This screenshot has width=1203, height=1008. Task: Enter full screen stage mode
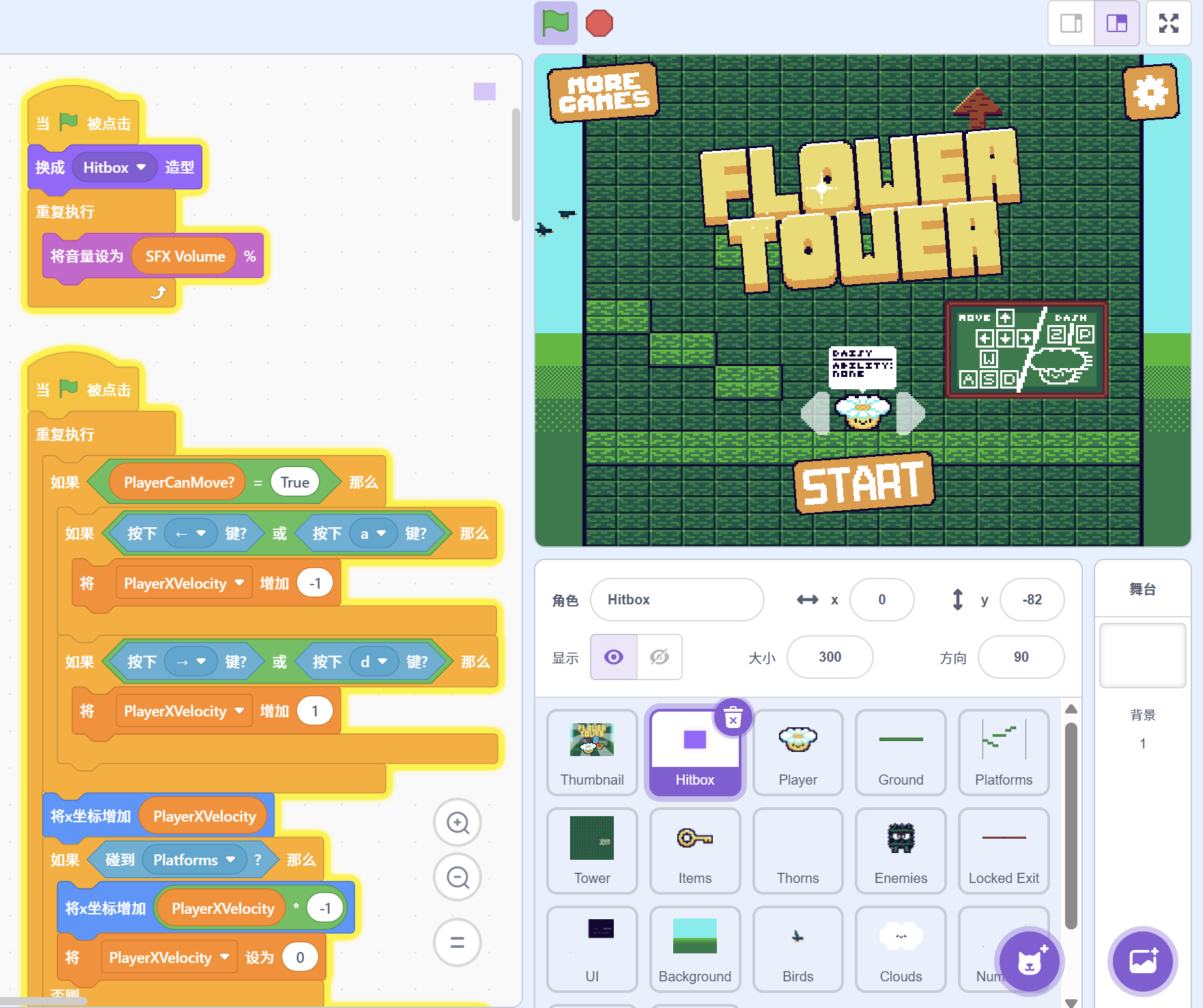[1169, 23]
